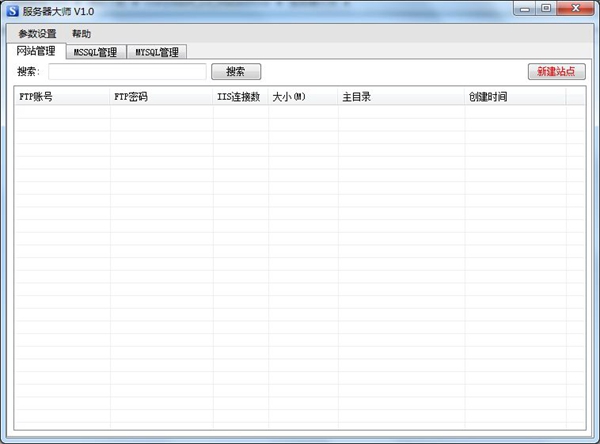Sort by the IIS连接数 column header
The height and width of the screenshot is (444, 600).
241,97
